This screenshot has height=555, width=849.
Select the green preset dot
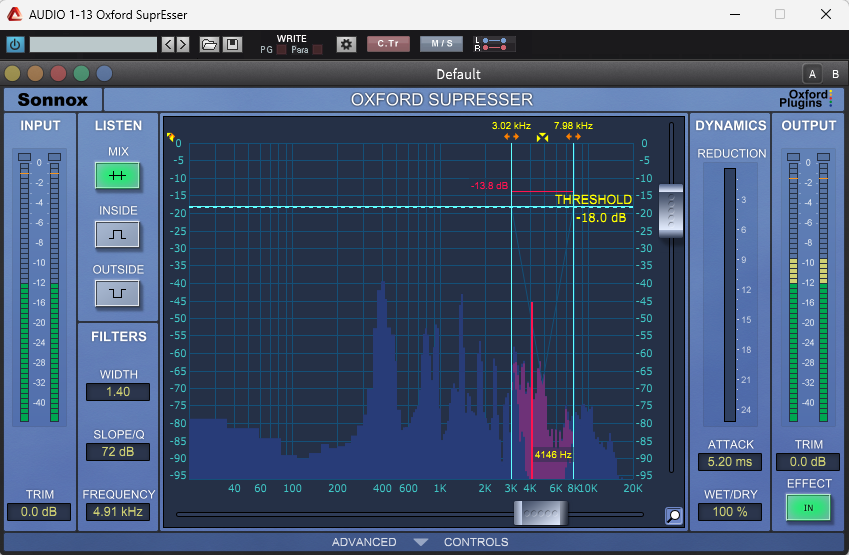tap(81, 73)
